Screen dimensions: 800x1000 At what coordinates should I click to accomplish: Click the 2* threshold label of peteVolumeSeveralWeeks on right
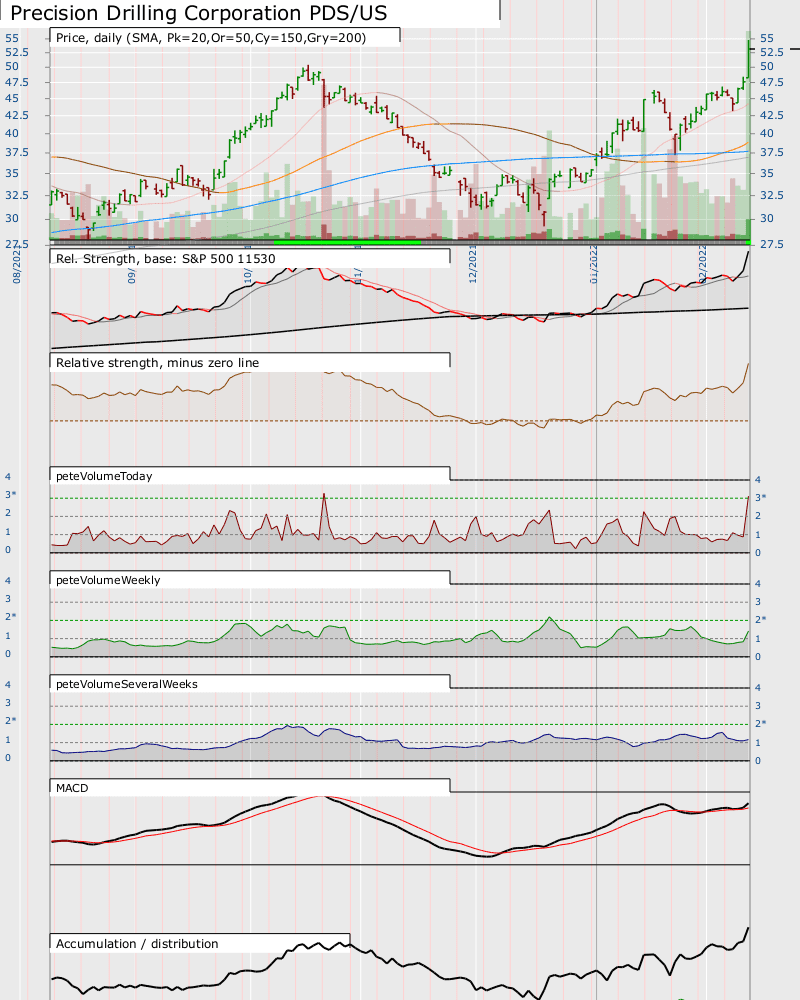[761, 724]
